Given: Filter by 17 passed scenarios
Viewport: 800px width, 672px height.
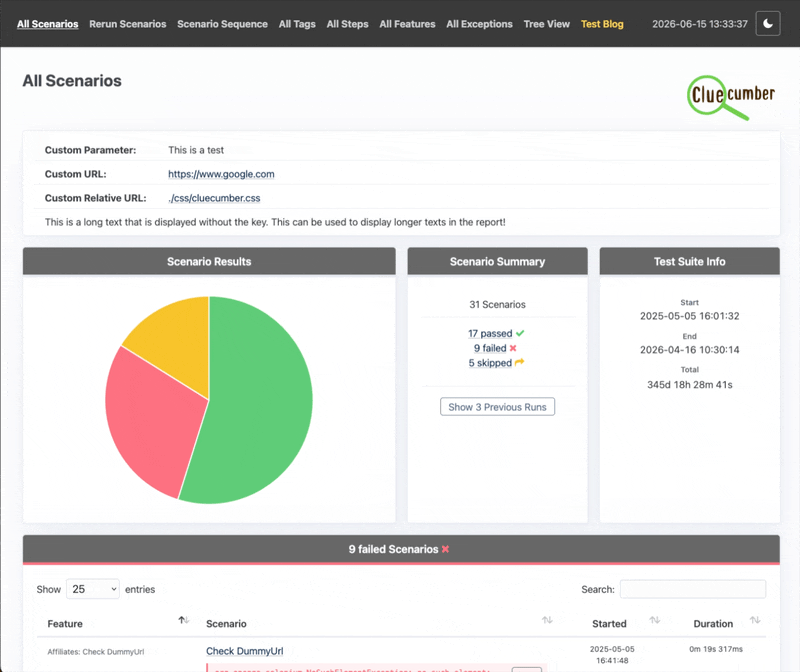Looking at the screenshot, I should click(x=490, y=333).
